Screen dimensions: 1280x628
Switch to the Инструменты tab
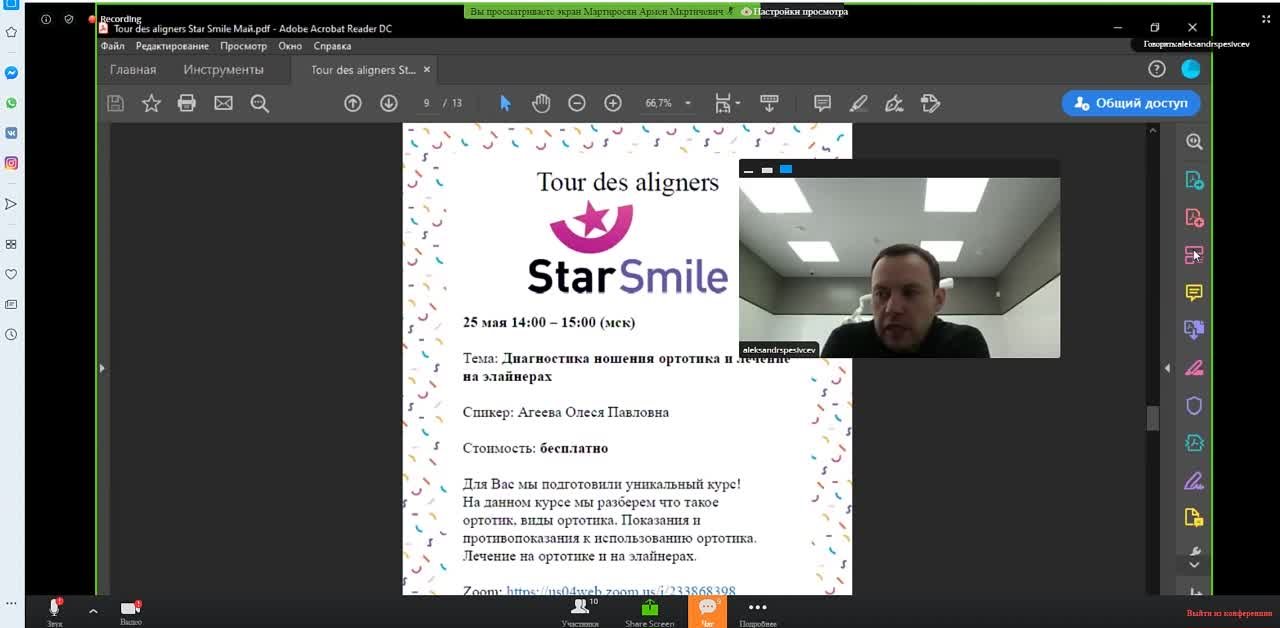pyautogui.click(x=223, y=70)
